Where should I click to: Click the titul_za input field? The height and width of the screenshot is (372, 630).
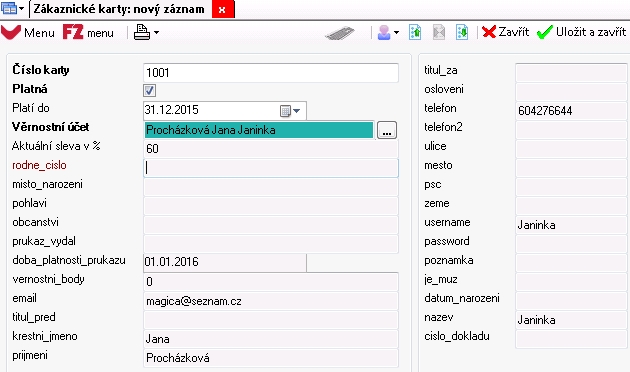point(571,73)
